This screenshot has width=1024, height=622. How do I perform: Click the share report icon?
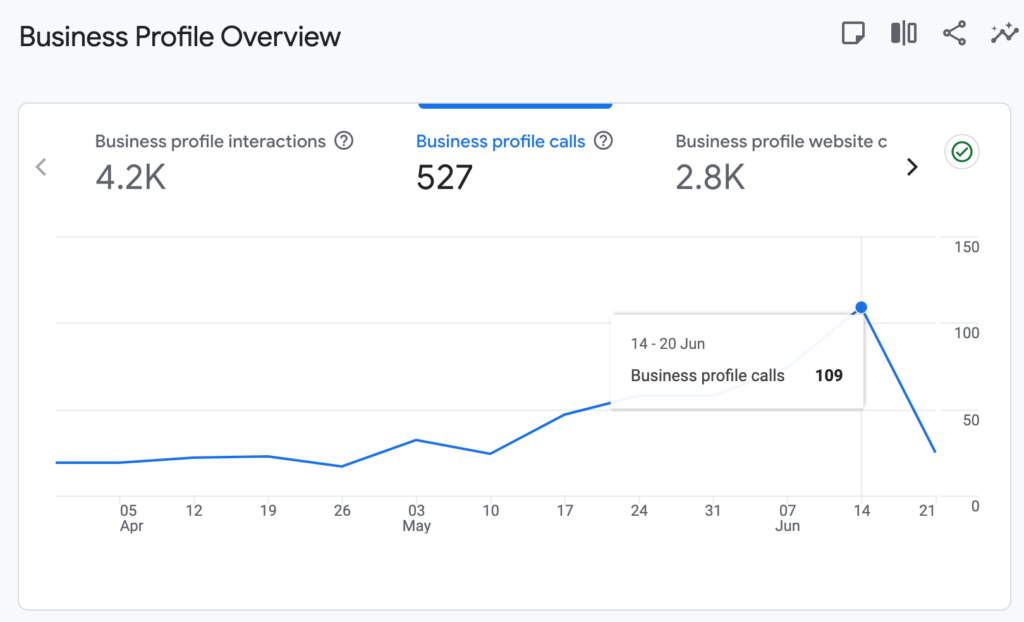(954, 33)
